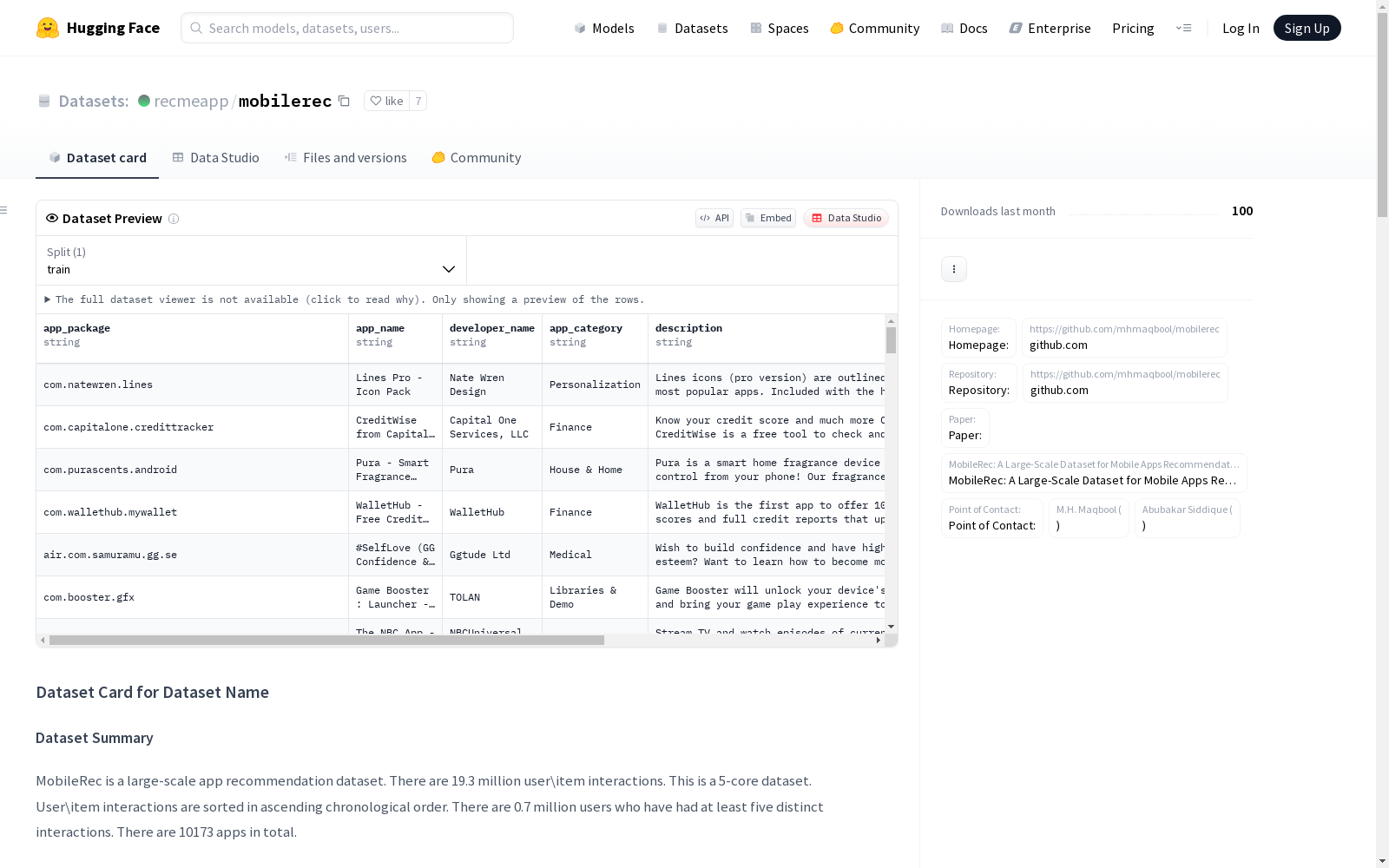Viewport: 1389px width, 868px height.
Task: Select the Dataset card tab
Action: click(x=97, y=158)
